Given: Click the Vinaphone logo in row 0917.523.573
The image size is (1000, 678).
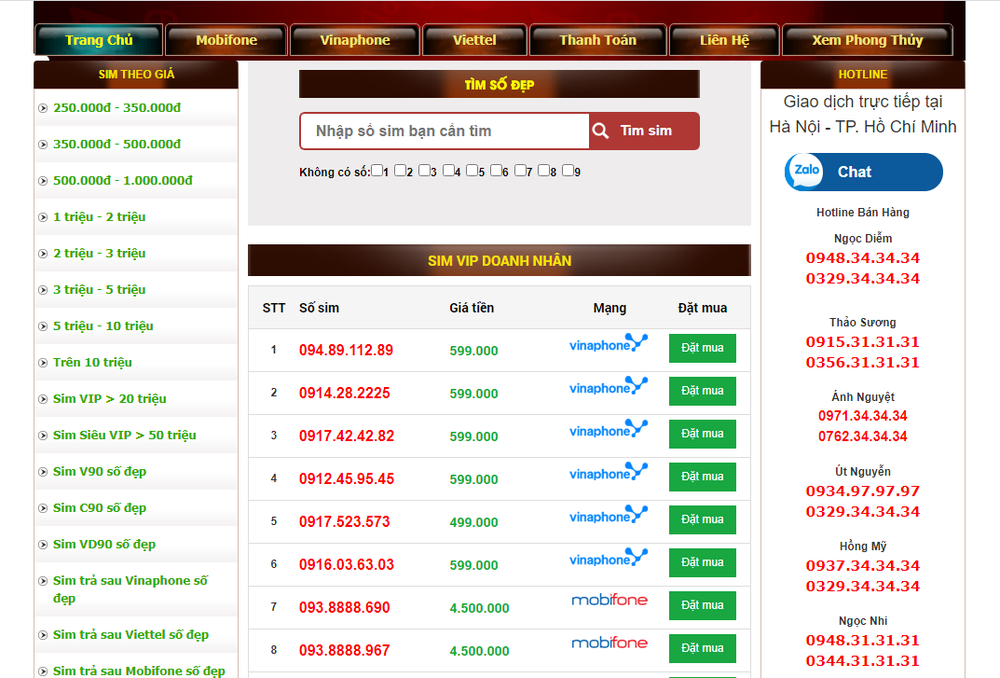Looking at the screenshot, I should pyautogui.click(x=608, y=514).
